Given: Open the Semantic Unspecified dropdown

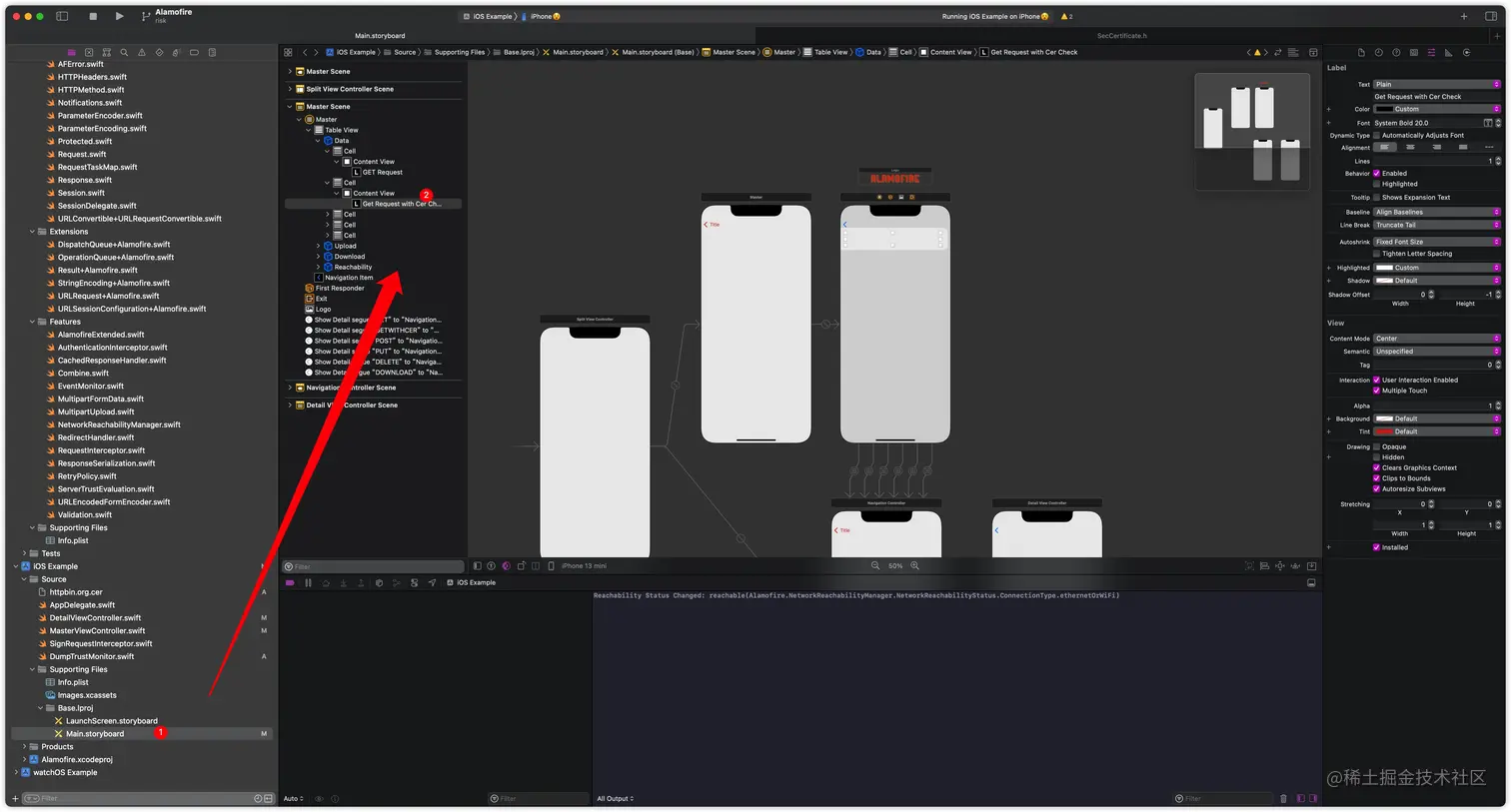Looking at the screenshot, I should click(1437, 352).
